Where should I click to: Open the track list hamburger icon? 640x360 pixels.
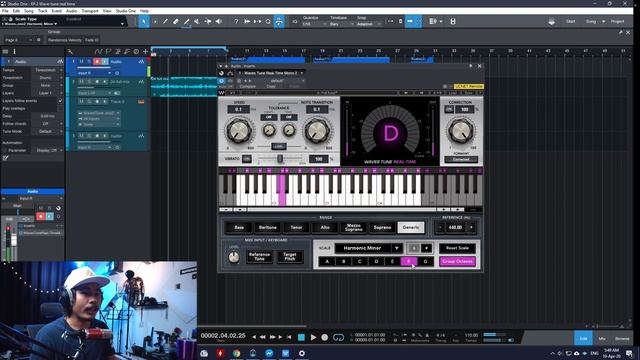(5, 51)
